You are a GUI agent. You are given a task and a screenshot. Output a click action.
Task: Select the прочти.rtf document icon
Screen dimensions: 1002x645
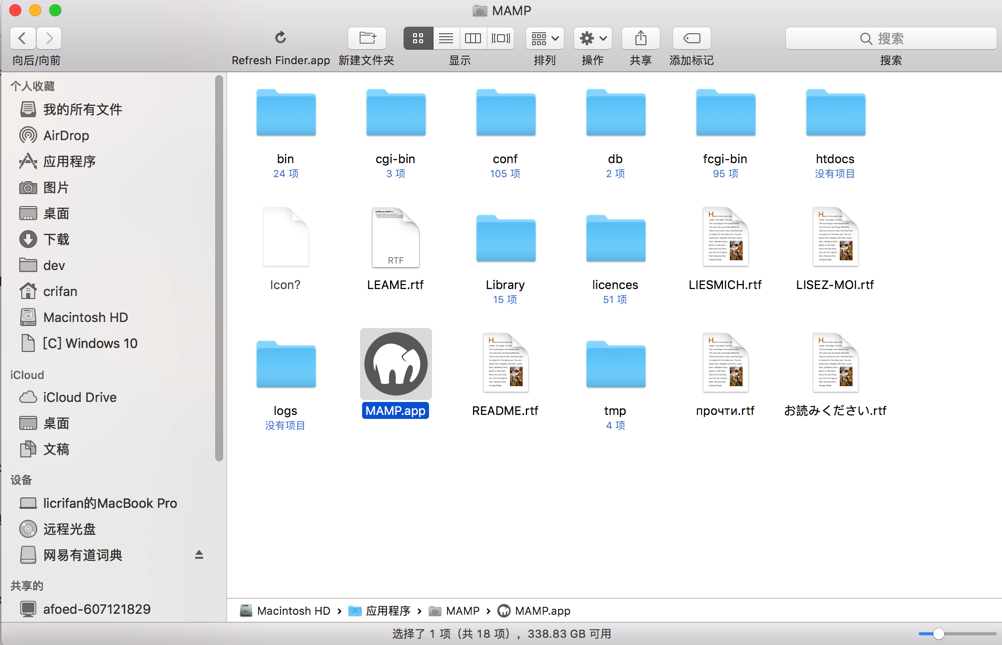pos(725,363)
